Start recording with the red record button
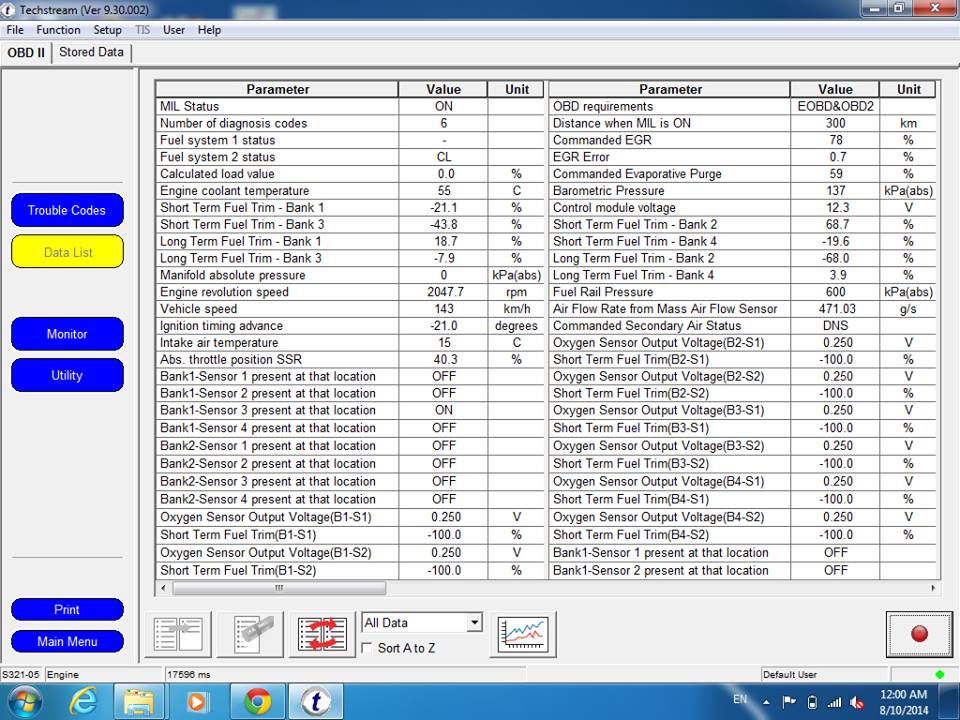Viewport: 960px width, 720px height. click(919, 634)
